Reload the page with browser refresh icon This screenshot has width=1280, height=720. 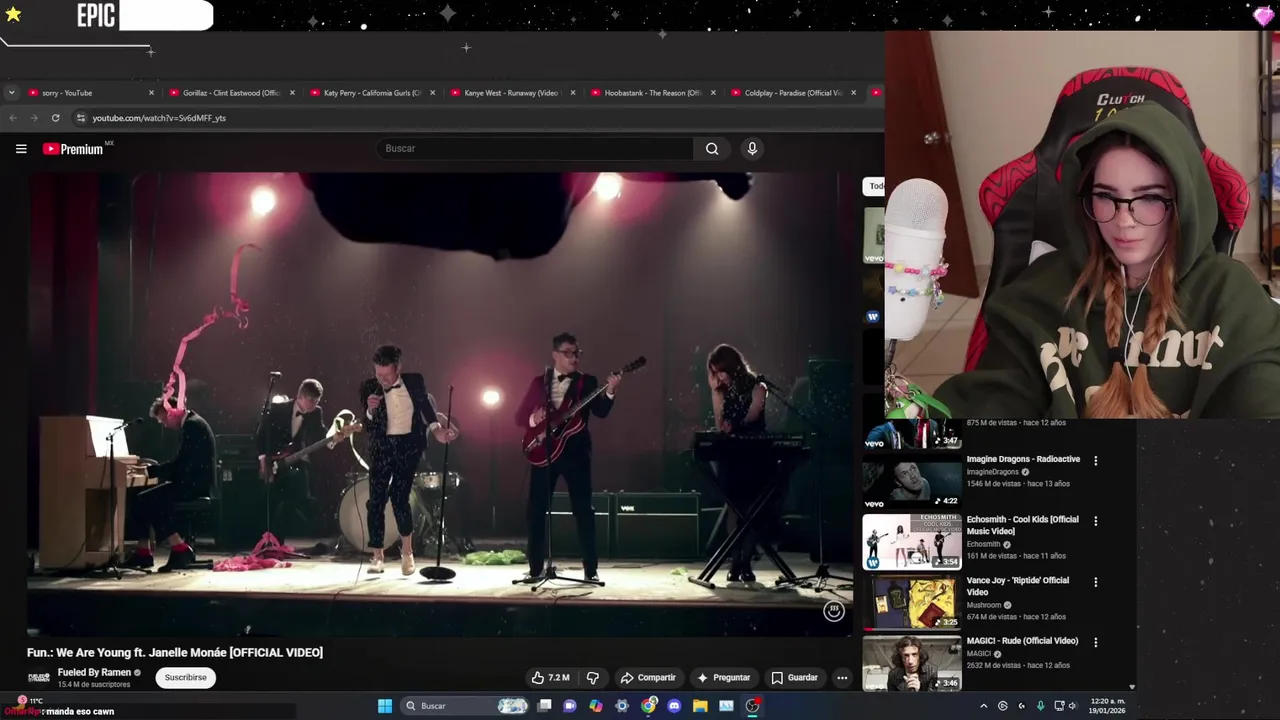[55, 118]
